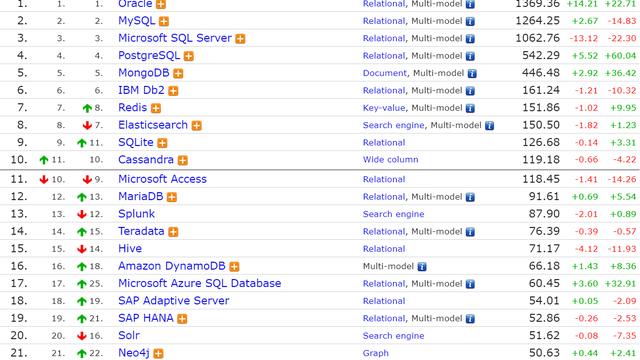
Task: Open the Microsoft Access database link
Action: click(x=162, y=179)
